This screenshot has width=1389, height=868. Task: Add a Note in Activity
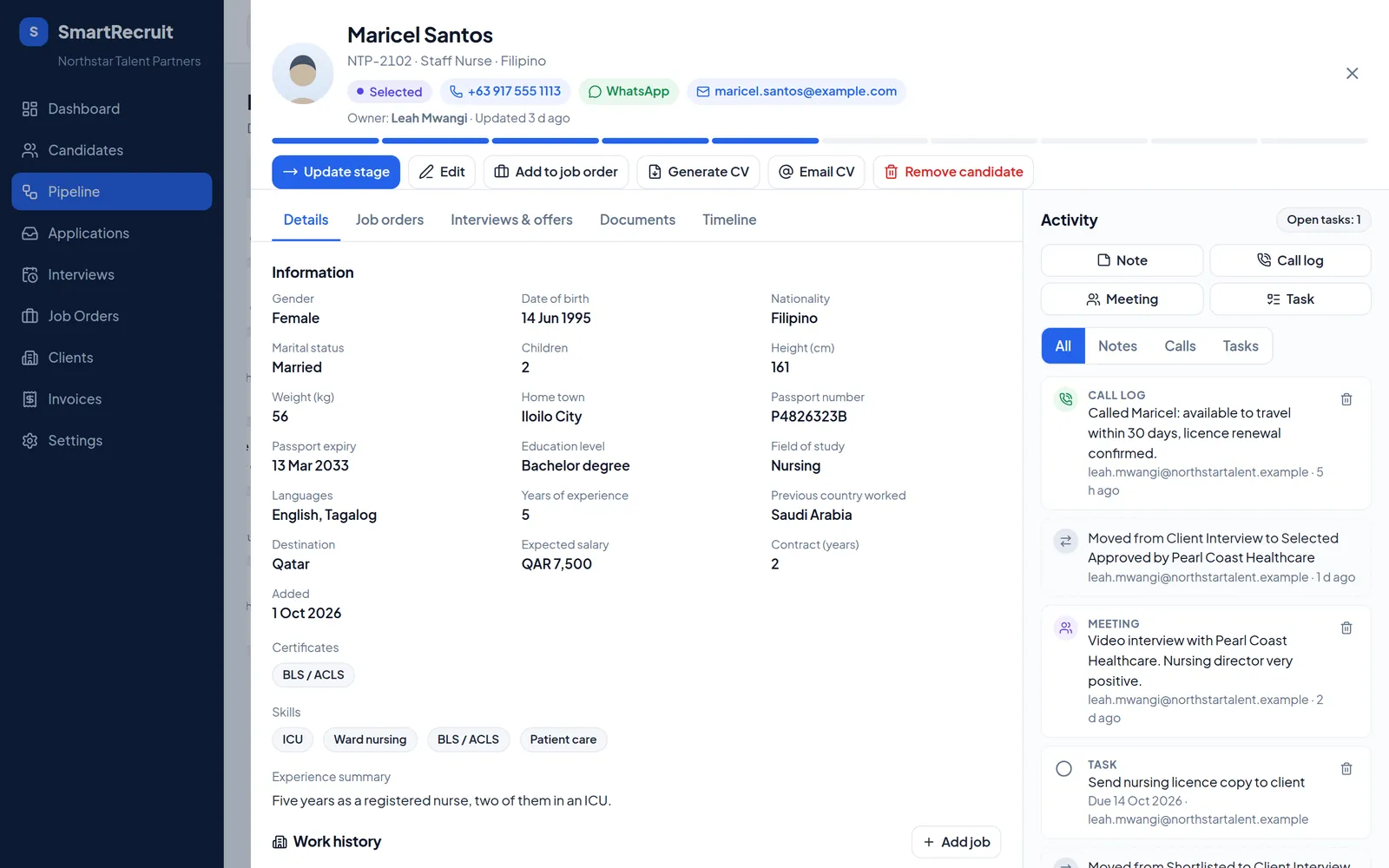click(x=1122, y=260)
